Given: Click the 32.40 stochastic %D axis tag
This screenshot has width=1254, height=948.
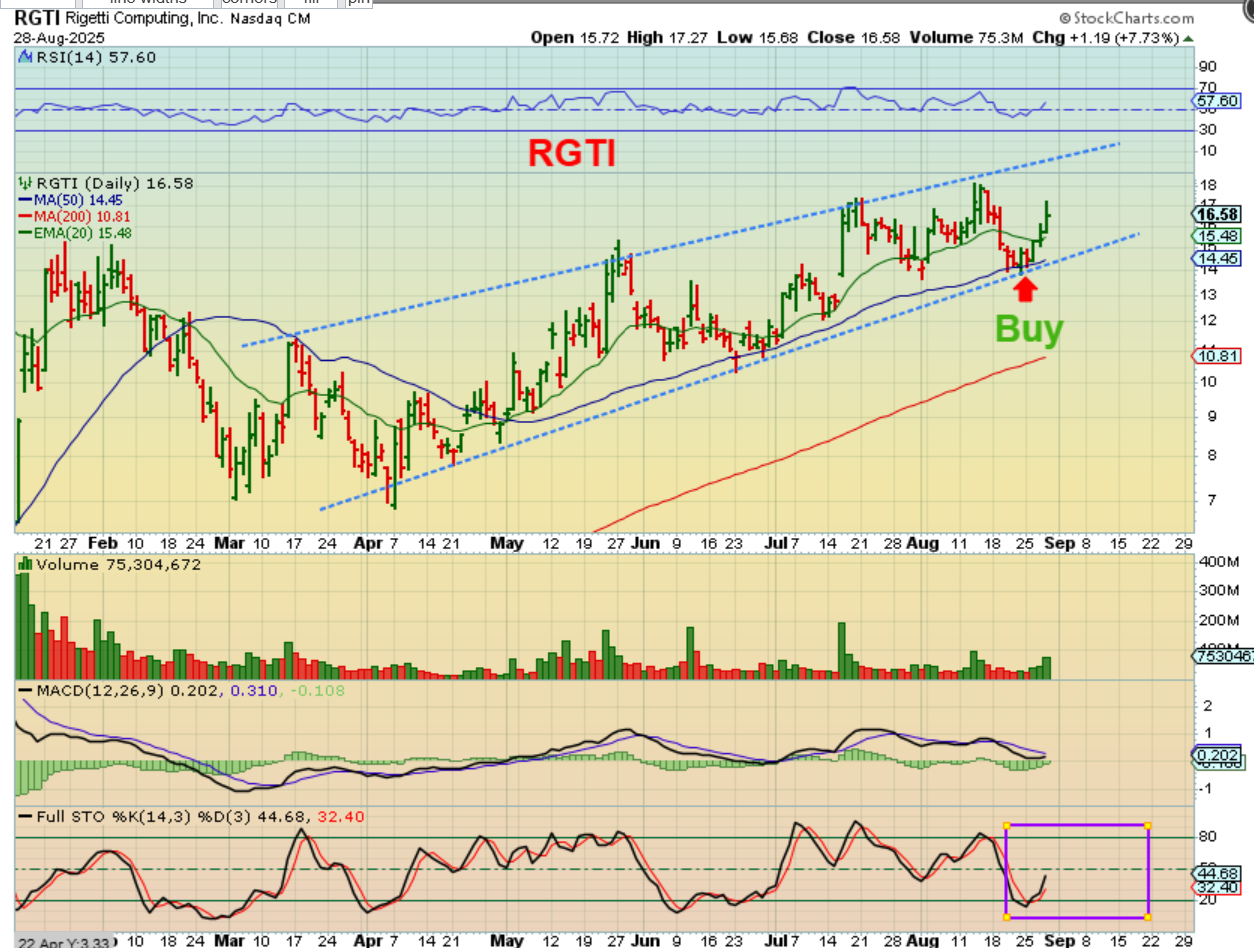Looking at the screenshot, I should pos(1217,888).
